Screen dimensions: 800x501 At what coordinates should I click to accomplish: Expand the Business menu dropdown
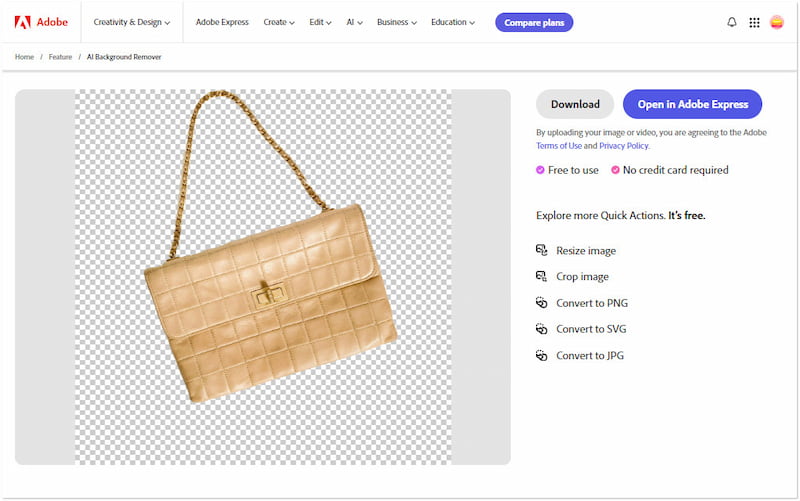click(397, 22)
